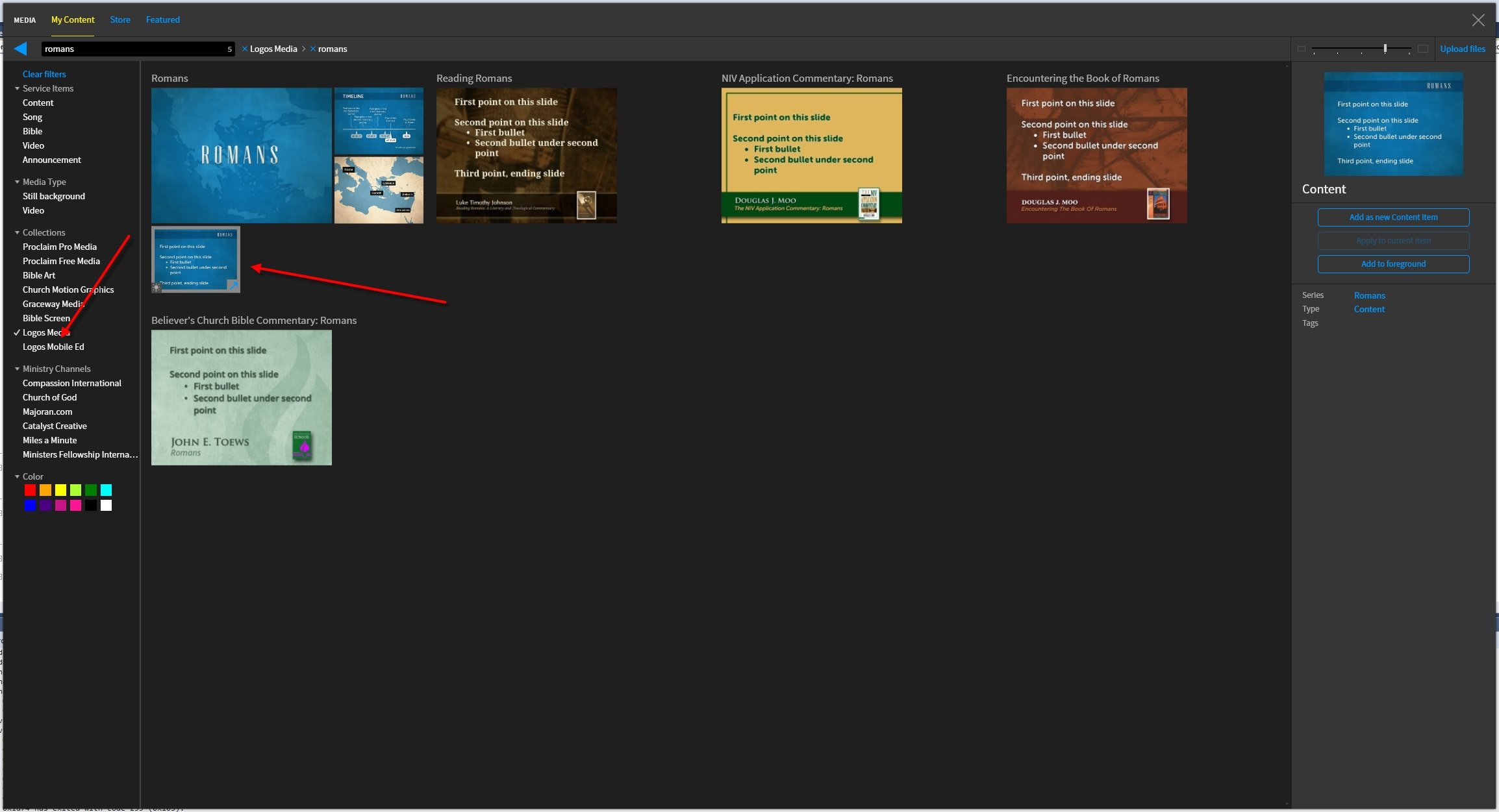Enable the Proclaim Pro Media filter

click(59, 247)
